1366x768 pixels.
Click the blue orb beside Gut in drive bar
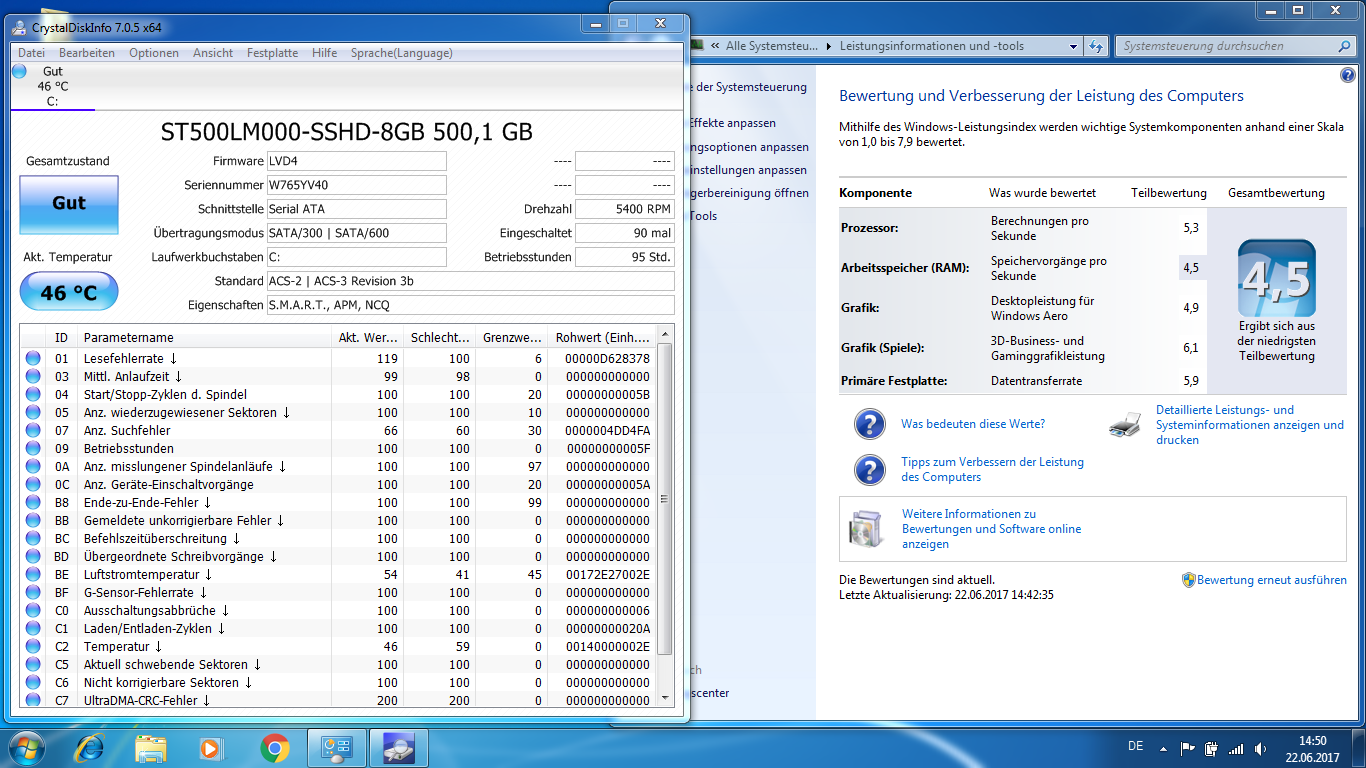pos(20,71)
